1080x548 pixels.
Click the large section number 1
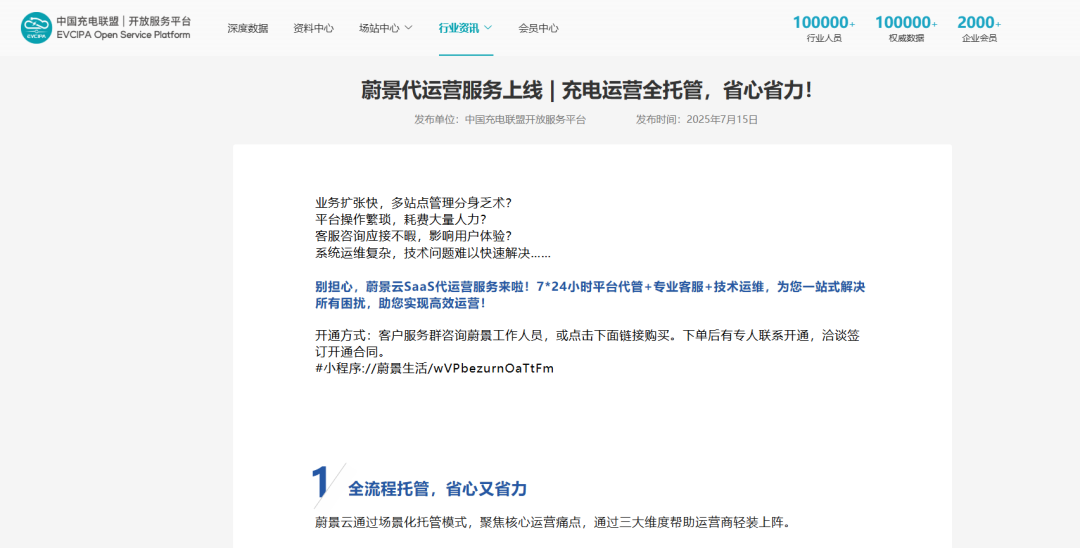coord(320,481)
